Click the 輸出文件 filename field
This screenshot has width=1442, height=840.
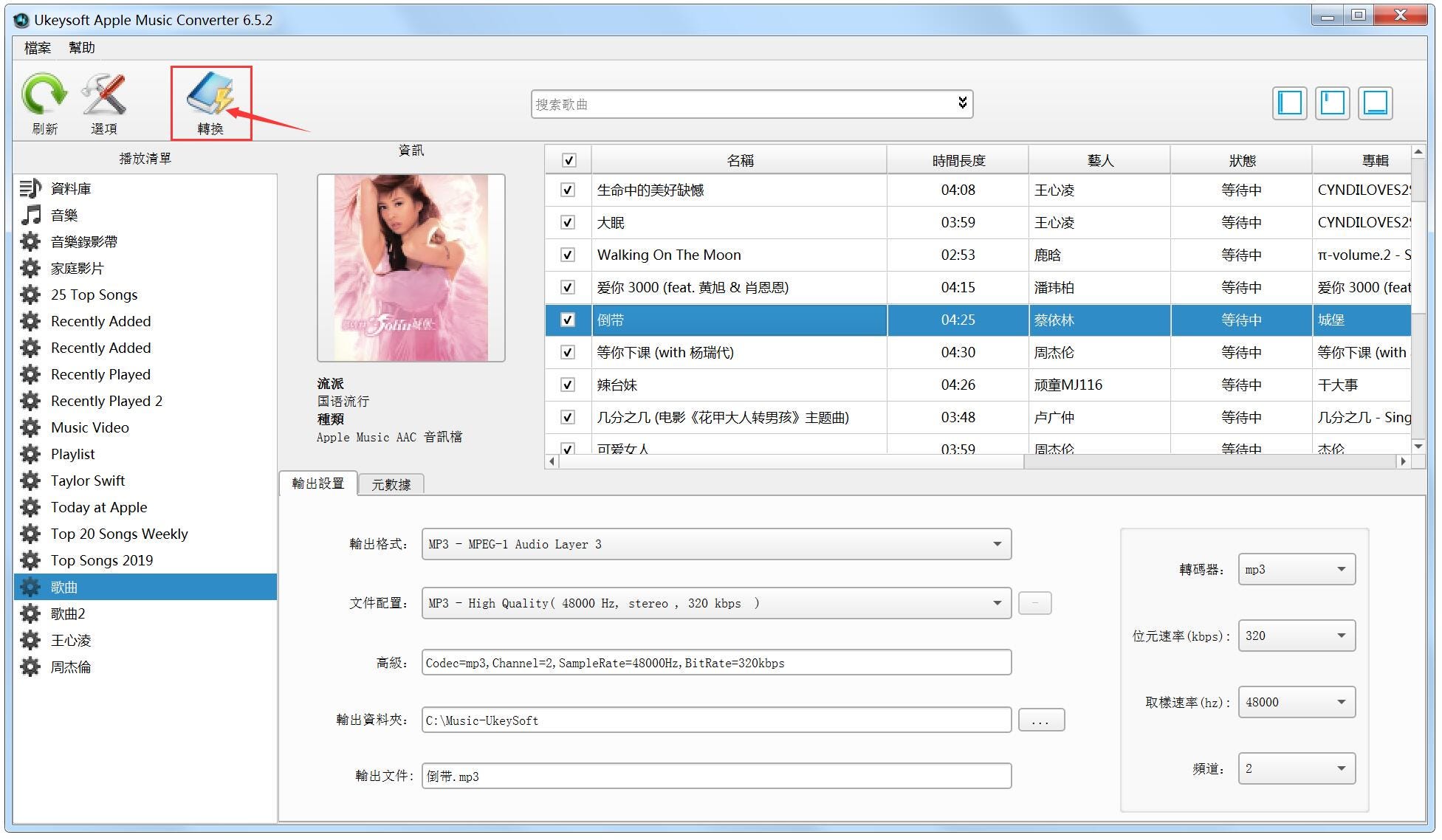(x=716, y=776)
